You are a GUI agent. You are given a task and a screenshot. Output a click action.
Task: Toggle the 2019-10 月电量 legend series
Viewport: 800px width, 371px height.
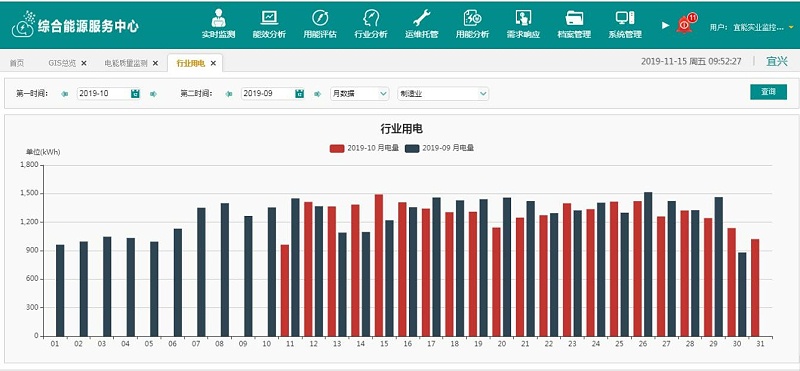(x=364, y=148)
